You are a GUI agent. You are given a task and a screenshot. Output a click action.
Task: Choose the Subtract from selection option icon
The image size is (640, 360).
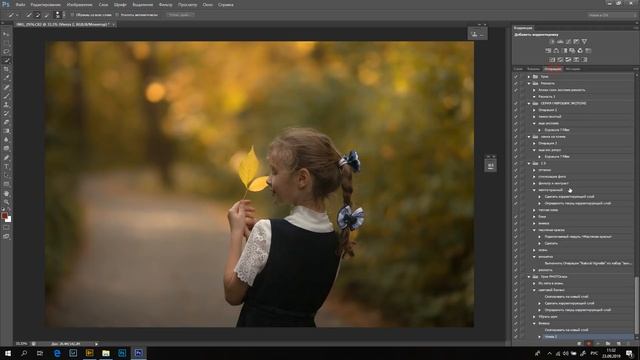(47, 15)
